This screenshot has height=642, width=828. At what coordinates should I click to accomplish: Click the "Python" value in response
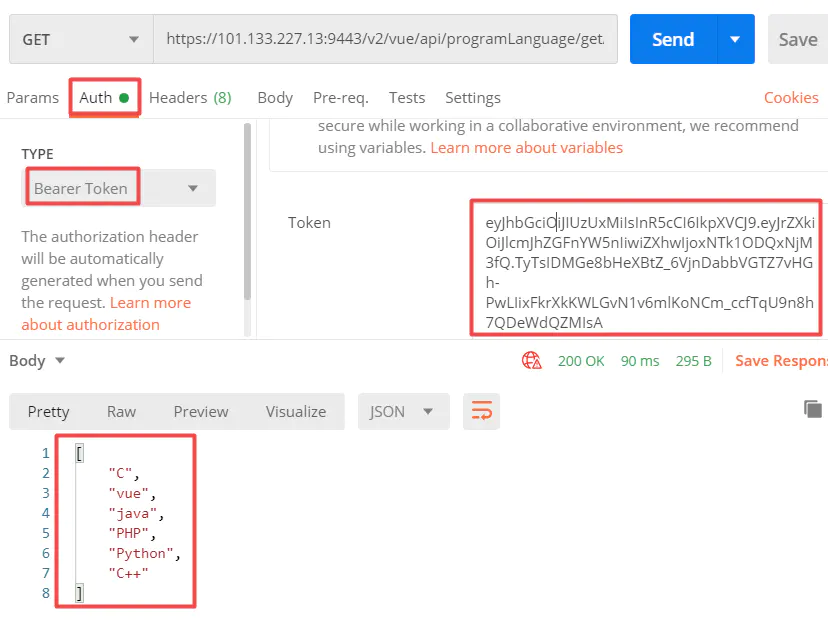[x=141, y=553]
